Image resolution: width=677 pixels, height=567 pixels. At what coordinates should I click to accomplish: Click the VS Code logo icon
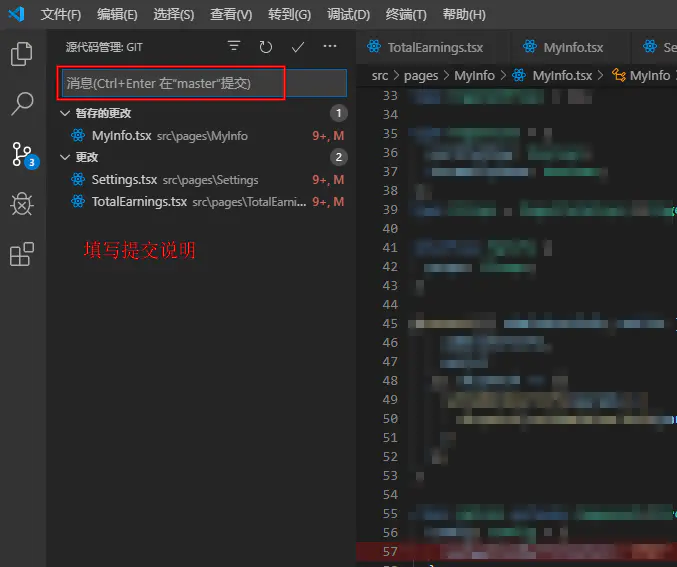point(16,14)
